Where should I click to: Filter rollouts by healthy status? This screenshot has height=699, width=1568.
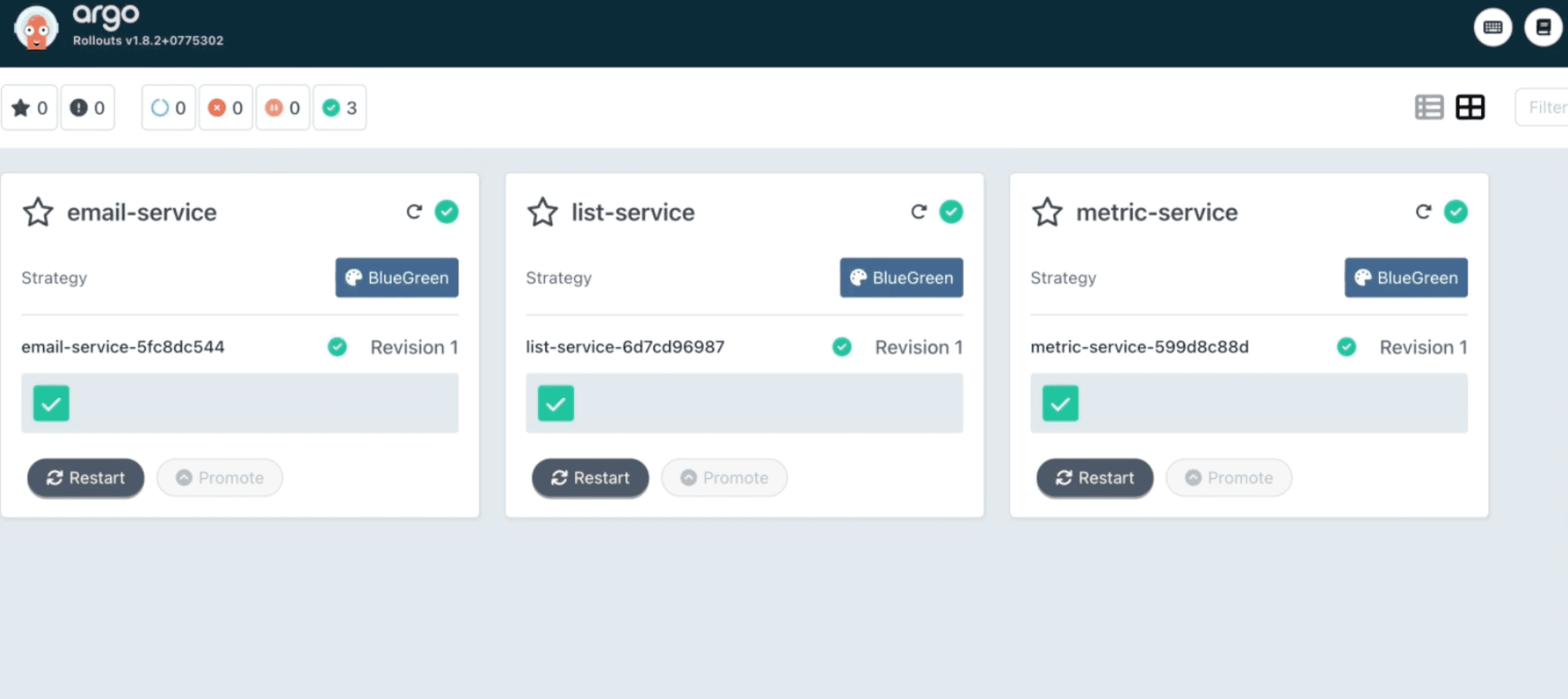[340, 107]
